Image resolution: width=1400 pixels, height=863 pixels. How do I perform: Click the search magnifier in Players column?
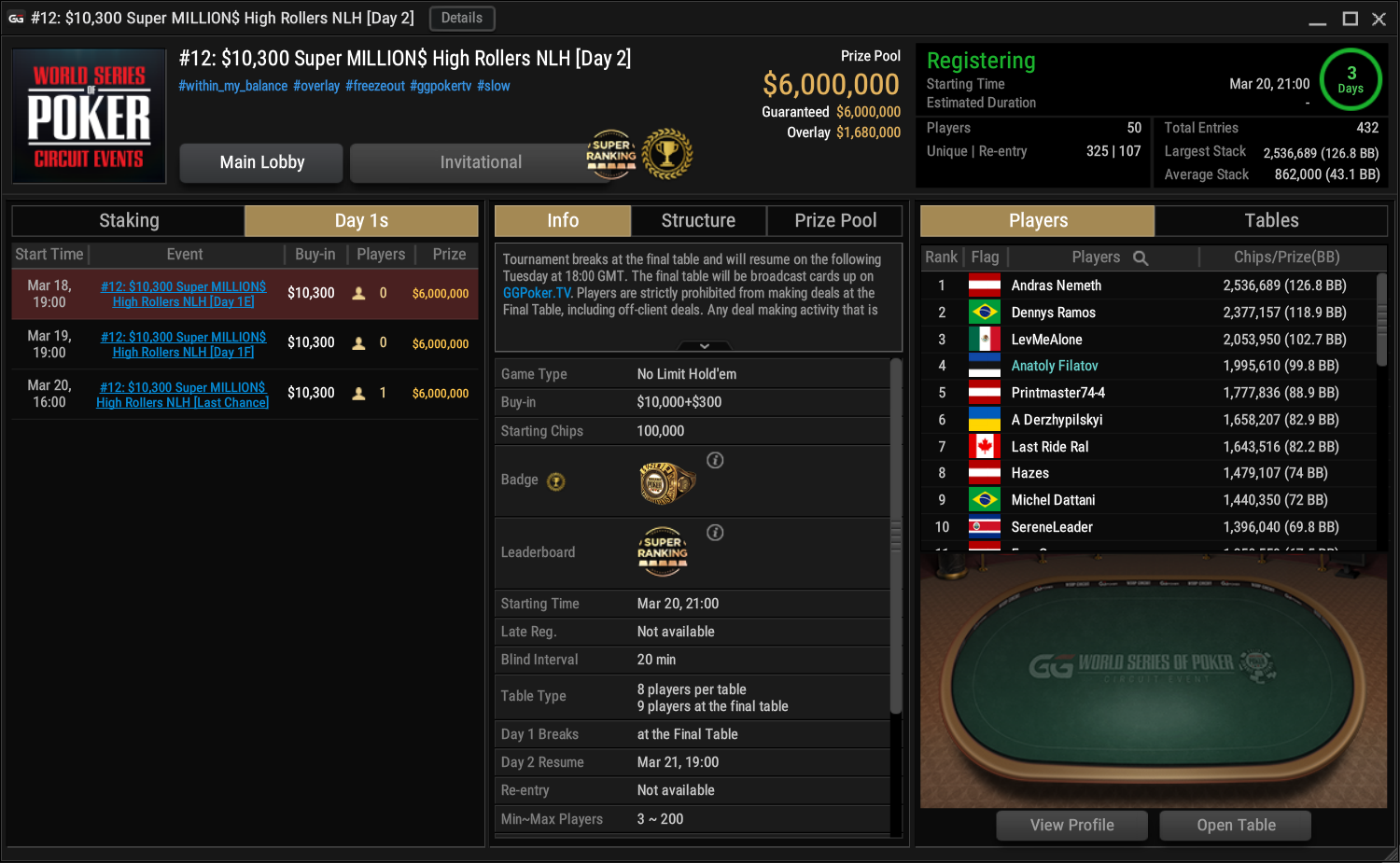(1141, 258)
